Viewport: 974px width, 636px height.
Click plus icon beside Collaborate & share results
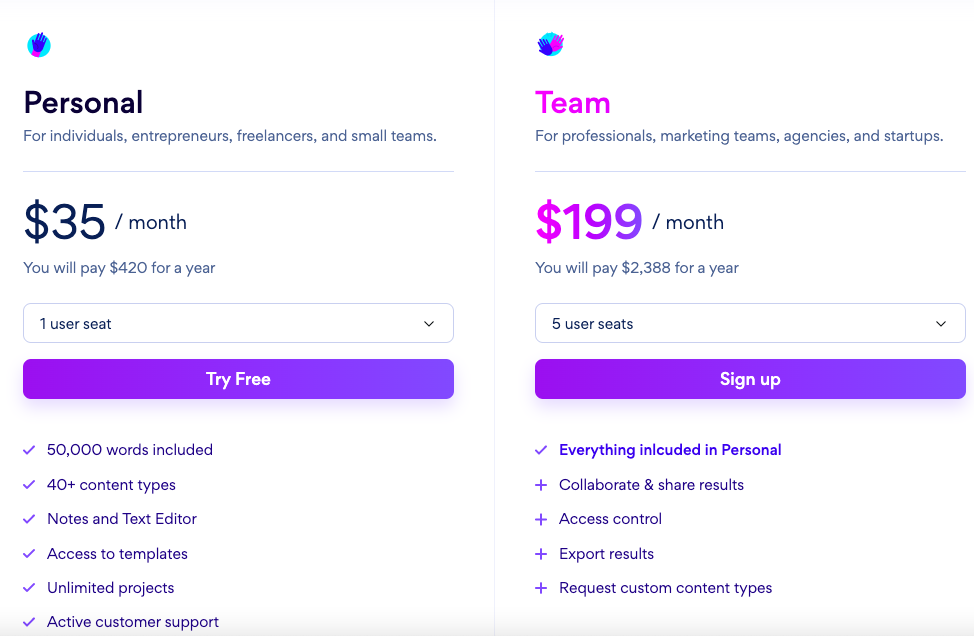coord(541,484)
